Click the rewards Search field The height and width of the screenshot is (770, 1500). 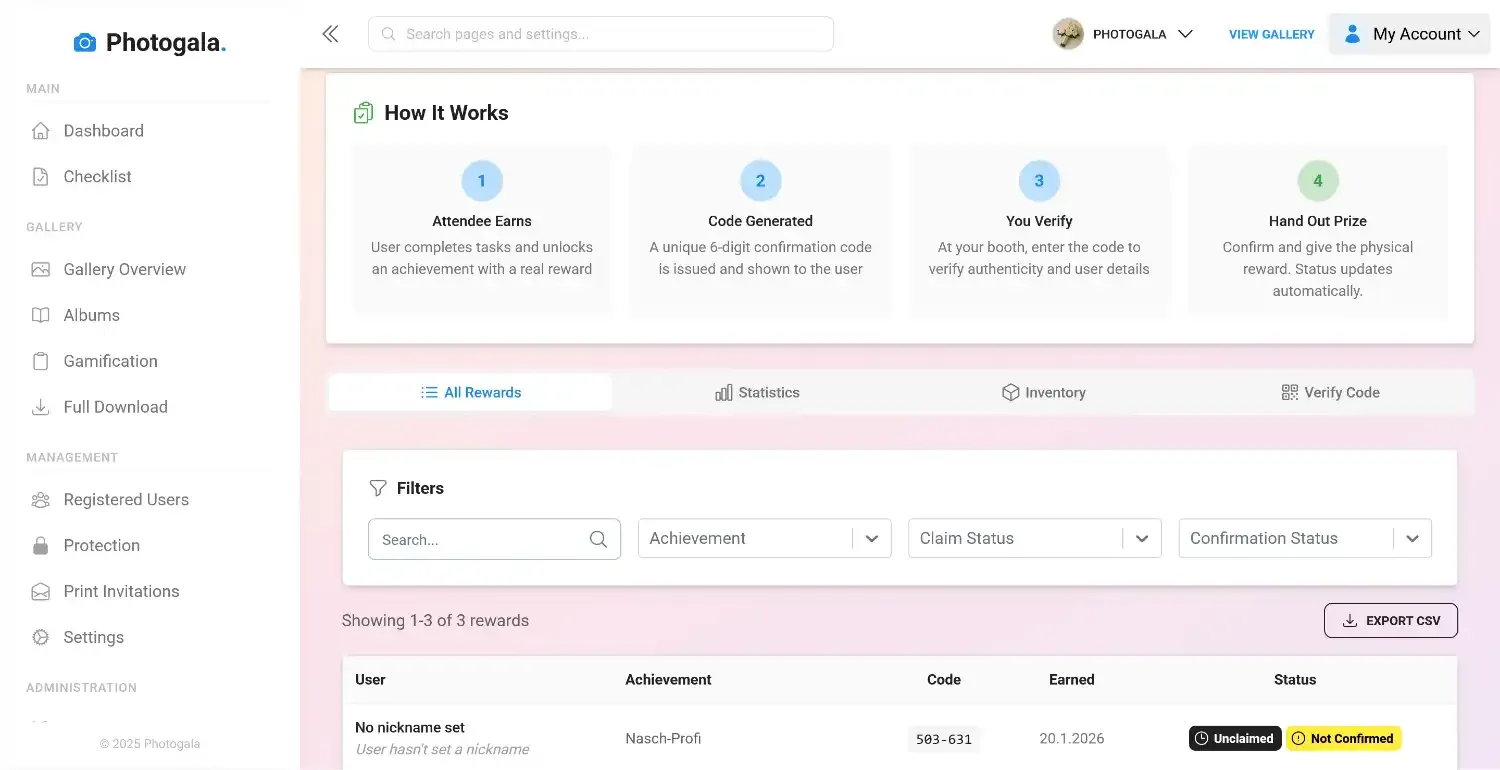480,538
